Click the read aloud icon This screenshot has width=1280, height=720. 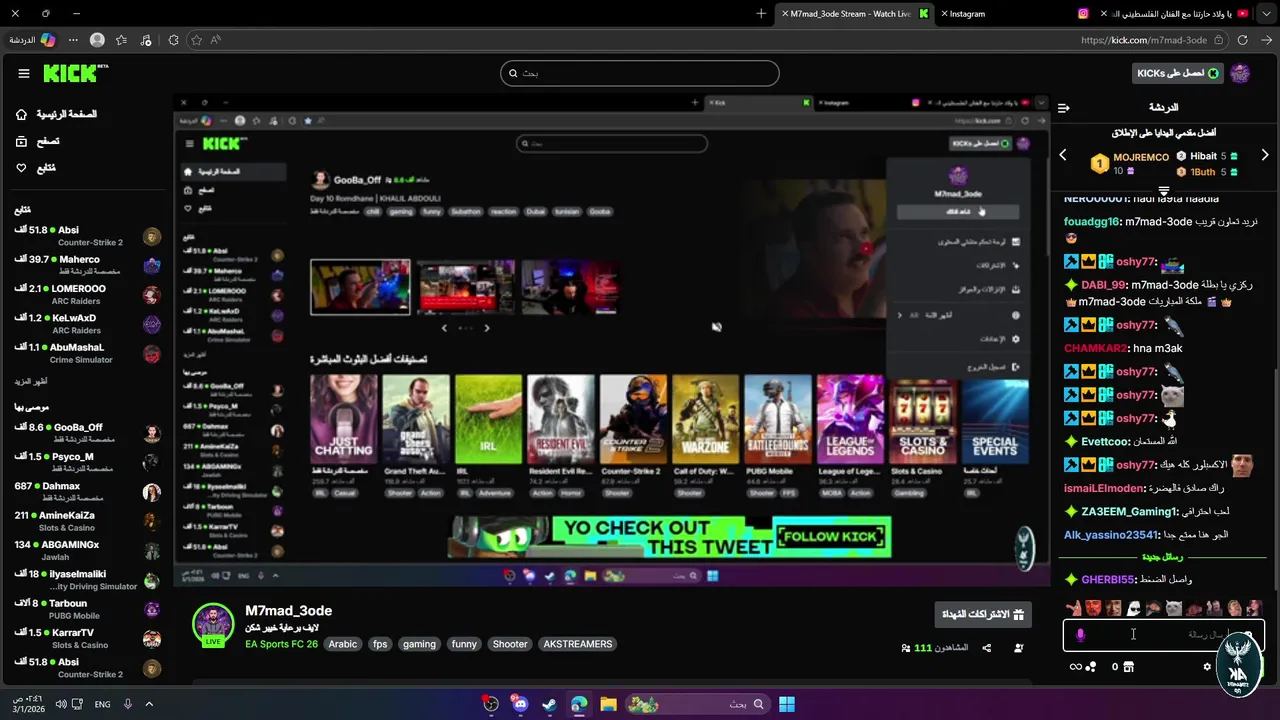coord(215,40)
